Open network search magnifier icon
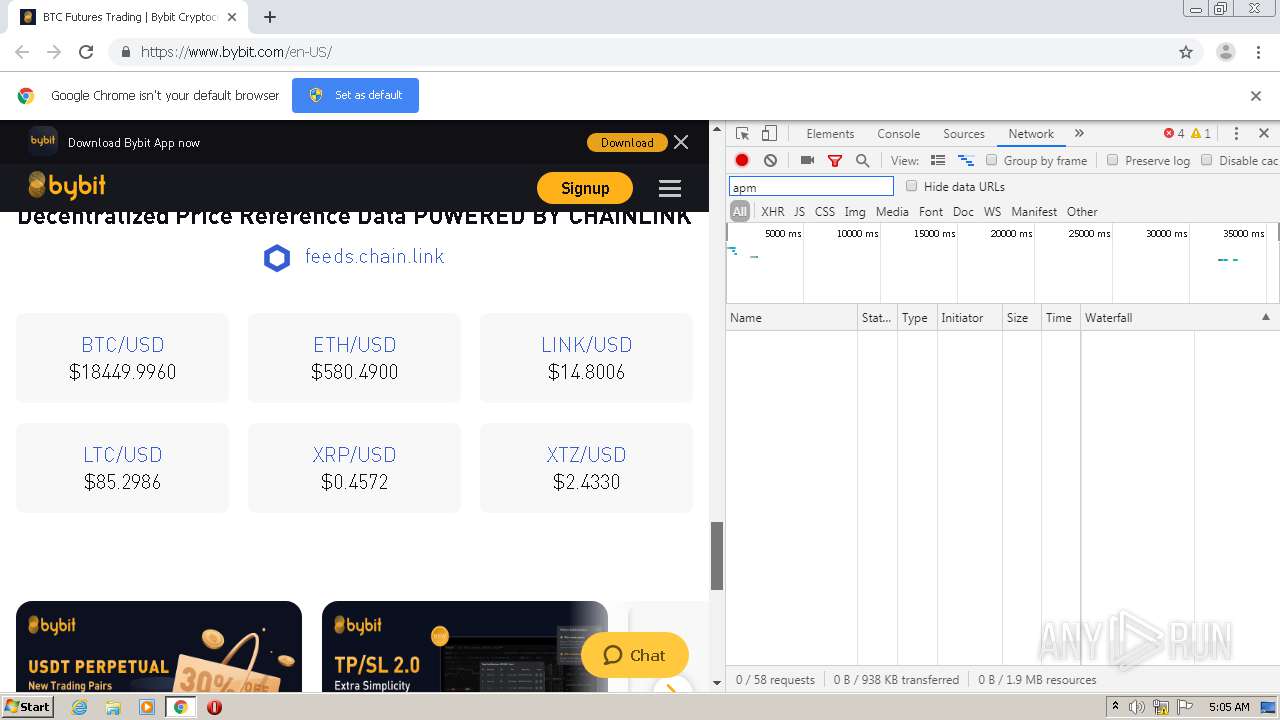Screen dimensions: 1280x720 point(862,160)
